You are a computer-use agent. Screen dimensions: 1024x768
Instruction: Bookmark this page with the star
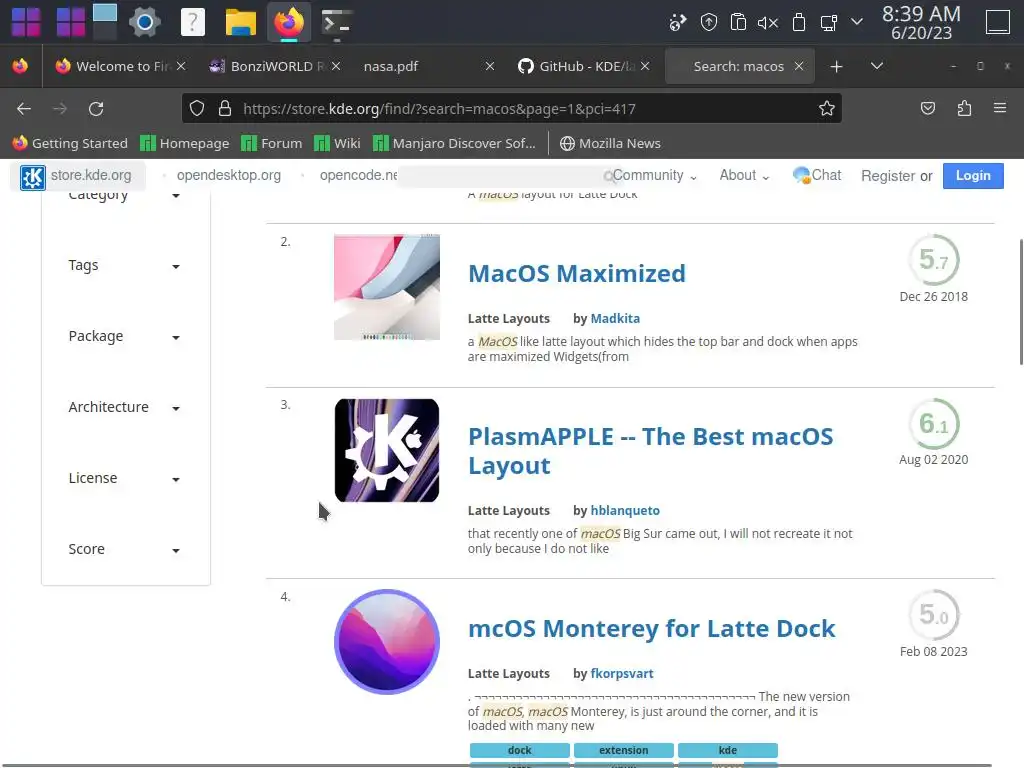click(x=826, y=108)
